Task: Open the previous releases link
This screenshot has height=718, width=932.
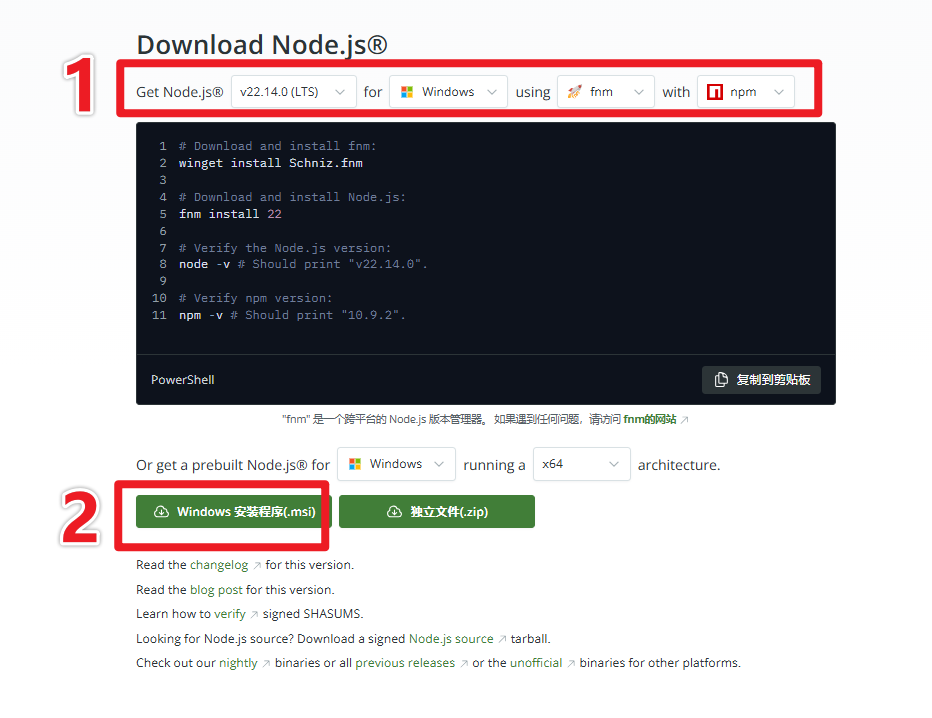Action: point(405,663)
